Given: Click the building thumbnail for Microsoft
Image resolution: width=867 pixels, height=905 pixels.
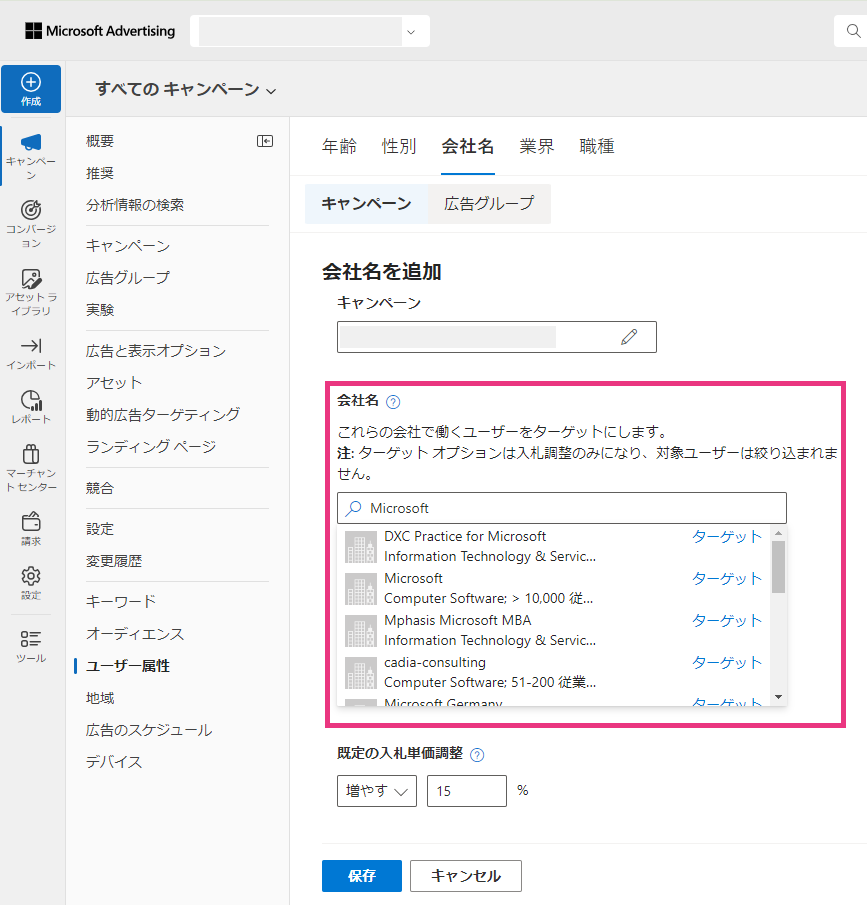Looking at the screenshot, I should click(x=361, y=589).
